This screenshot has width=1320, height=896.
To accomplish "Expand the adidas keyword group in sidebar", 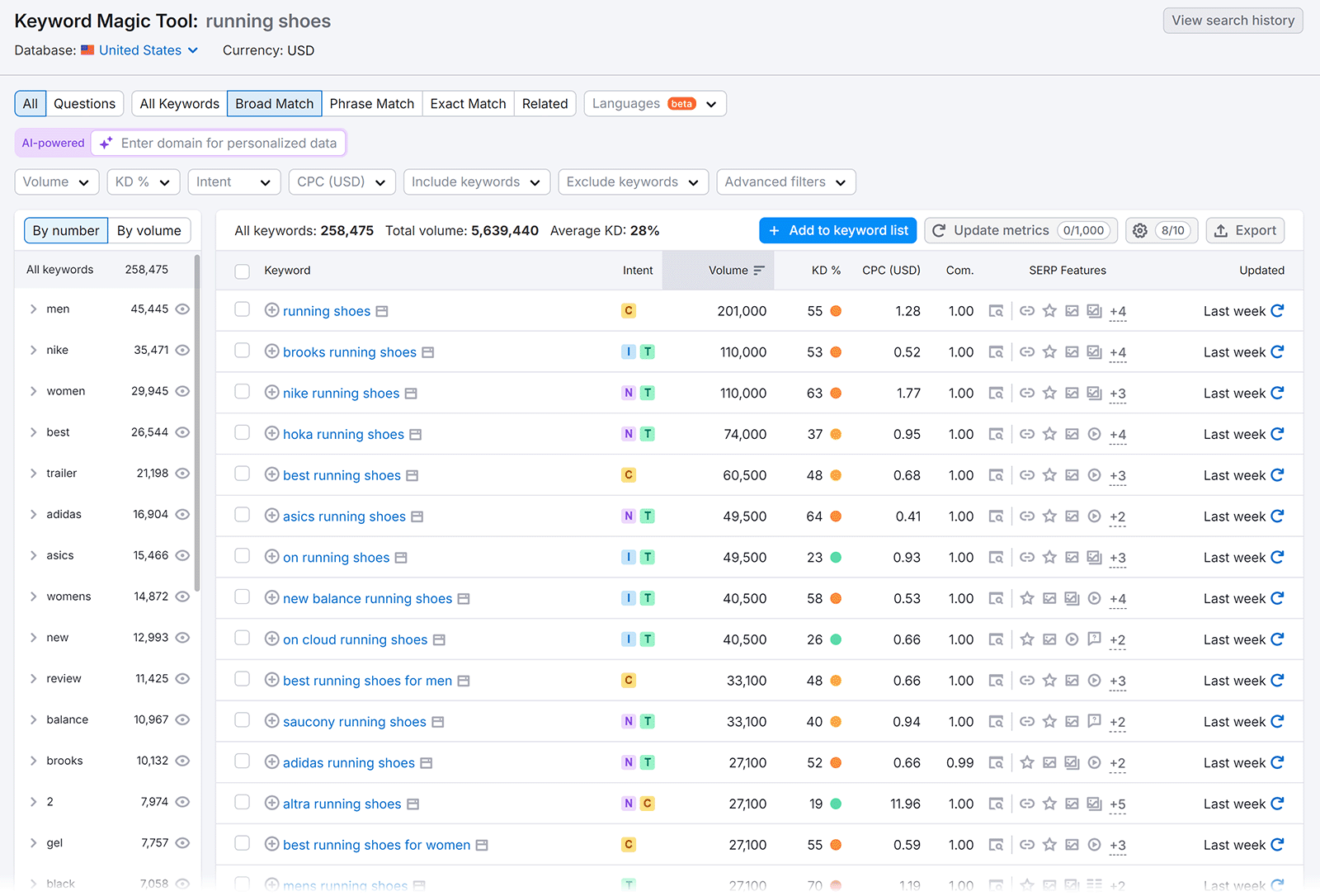I will (x=33, y=514).
